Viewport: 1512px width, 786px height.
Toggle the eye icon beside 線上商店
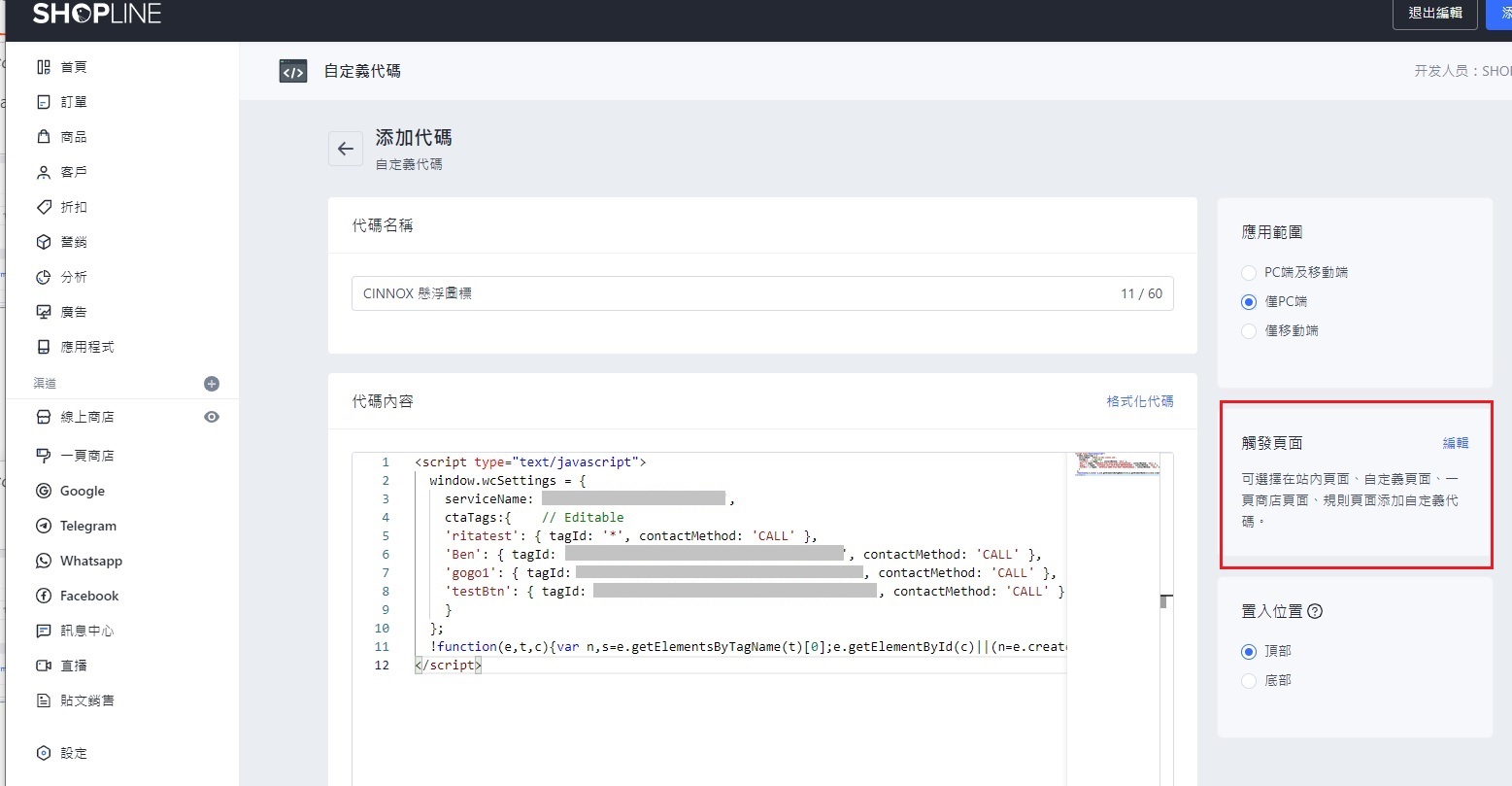pos(212,417)
